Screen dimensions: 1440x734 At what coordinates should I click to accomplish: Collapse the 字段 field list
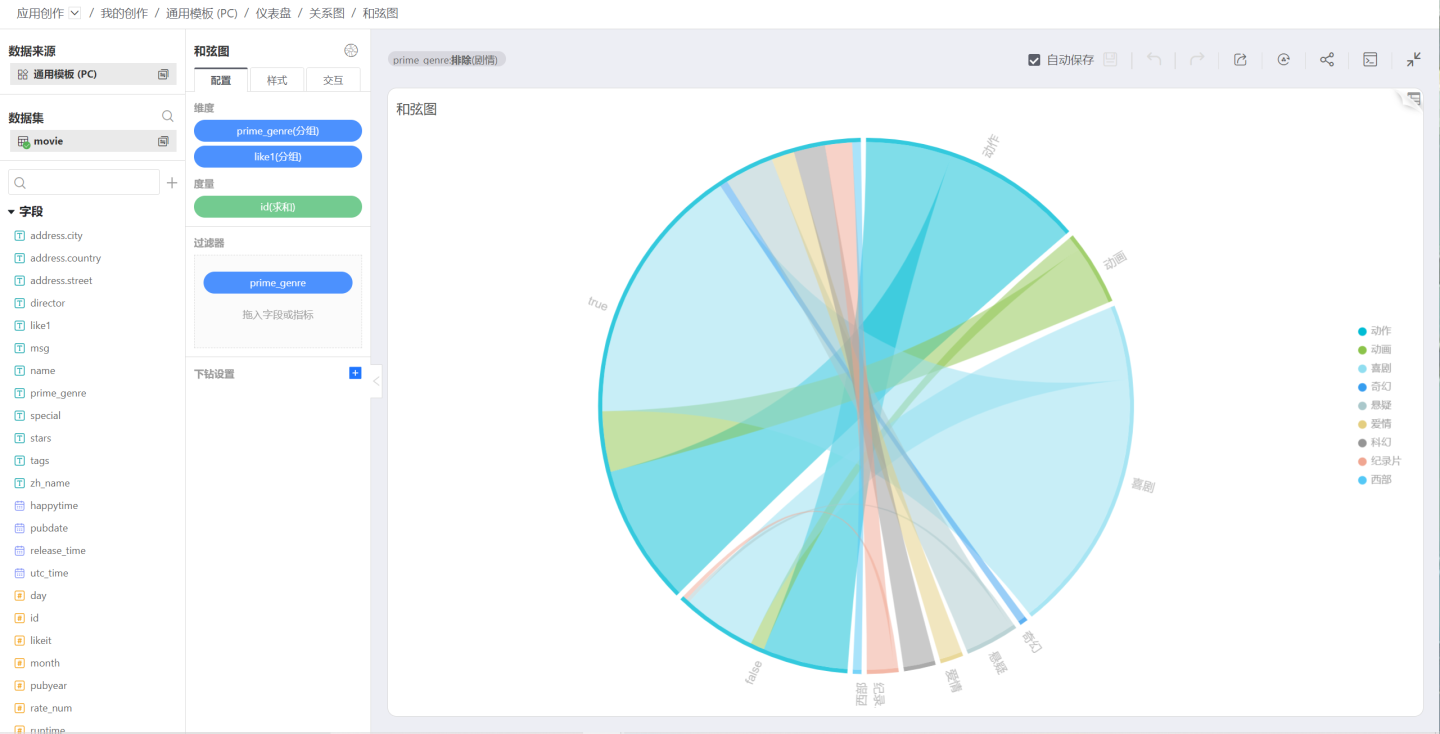tap(11, 212)
